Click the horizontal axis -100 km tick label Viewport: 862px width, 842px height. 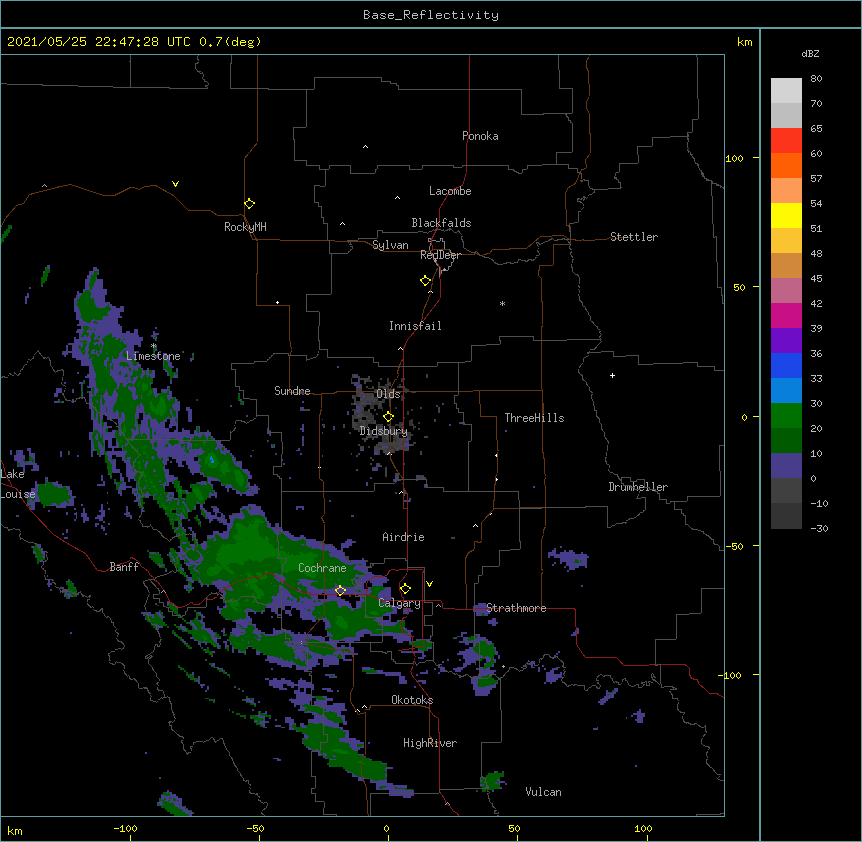coord(125,828)
